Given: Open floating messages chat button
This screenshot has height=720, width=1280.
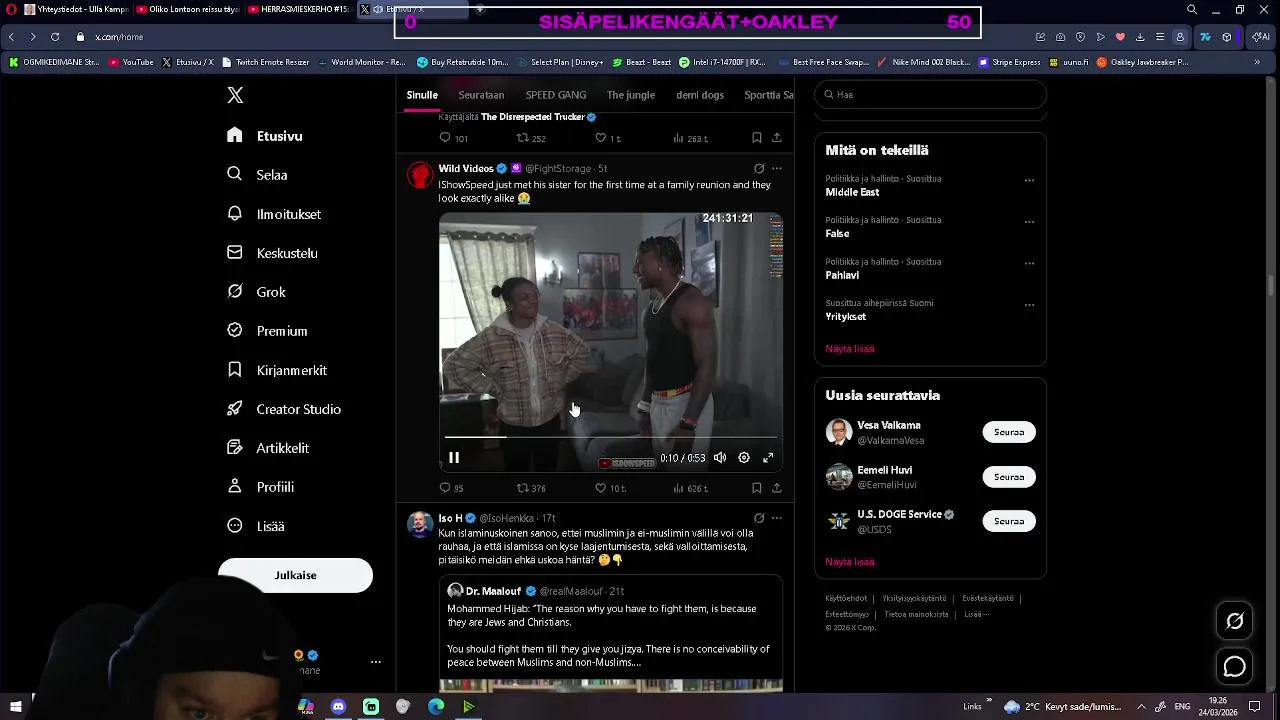Looking at the screenshot, I should 1235,667.
